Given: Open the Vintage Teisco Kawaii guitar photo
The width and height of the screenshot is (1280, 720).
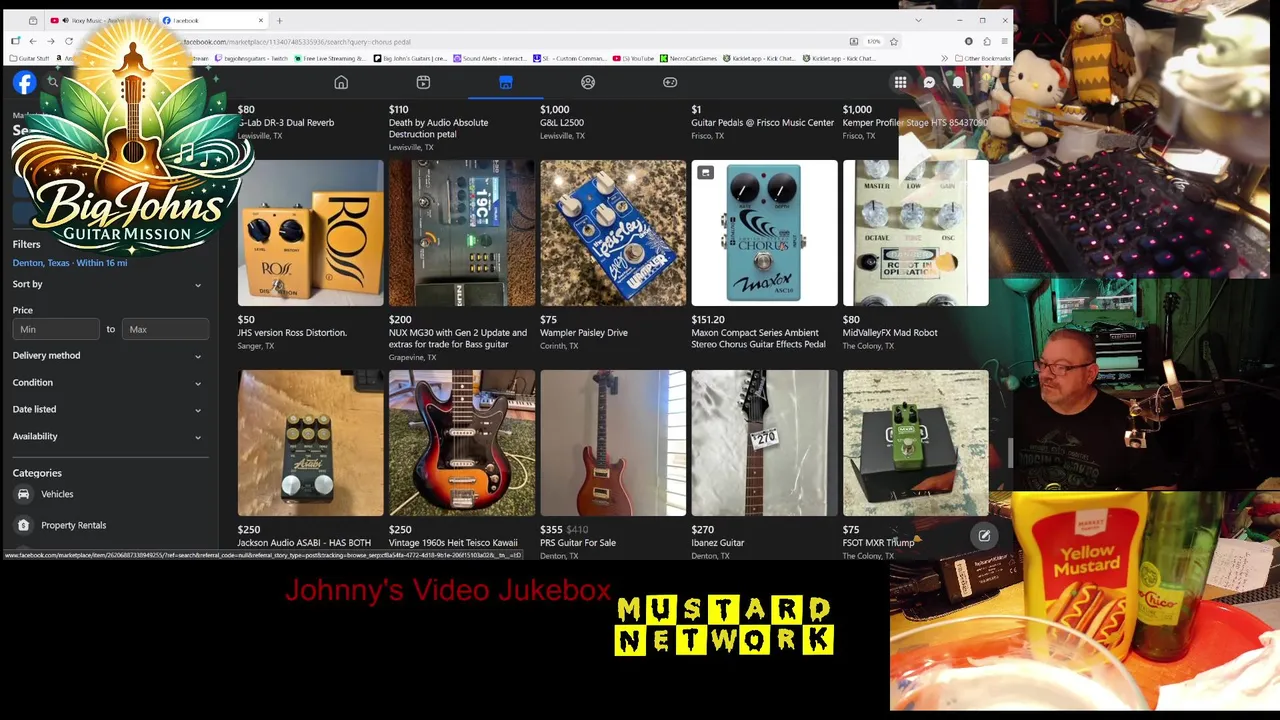Looking at the screenshot, I should pyautogui.click(x=462, y=443).
